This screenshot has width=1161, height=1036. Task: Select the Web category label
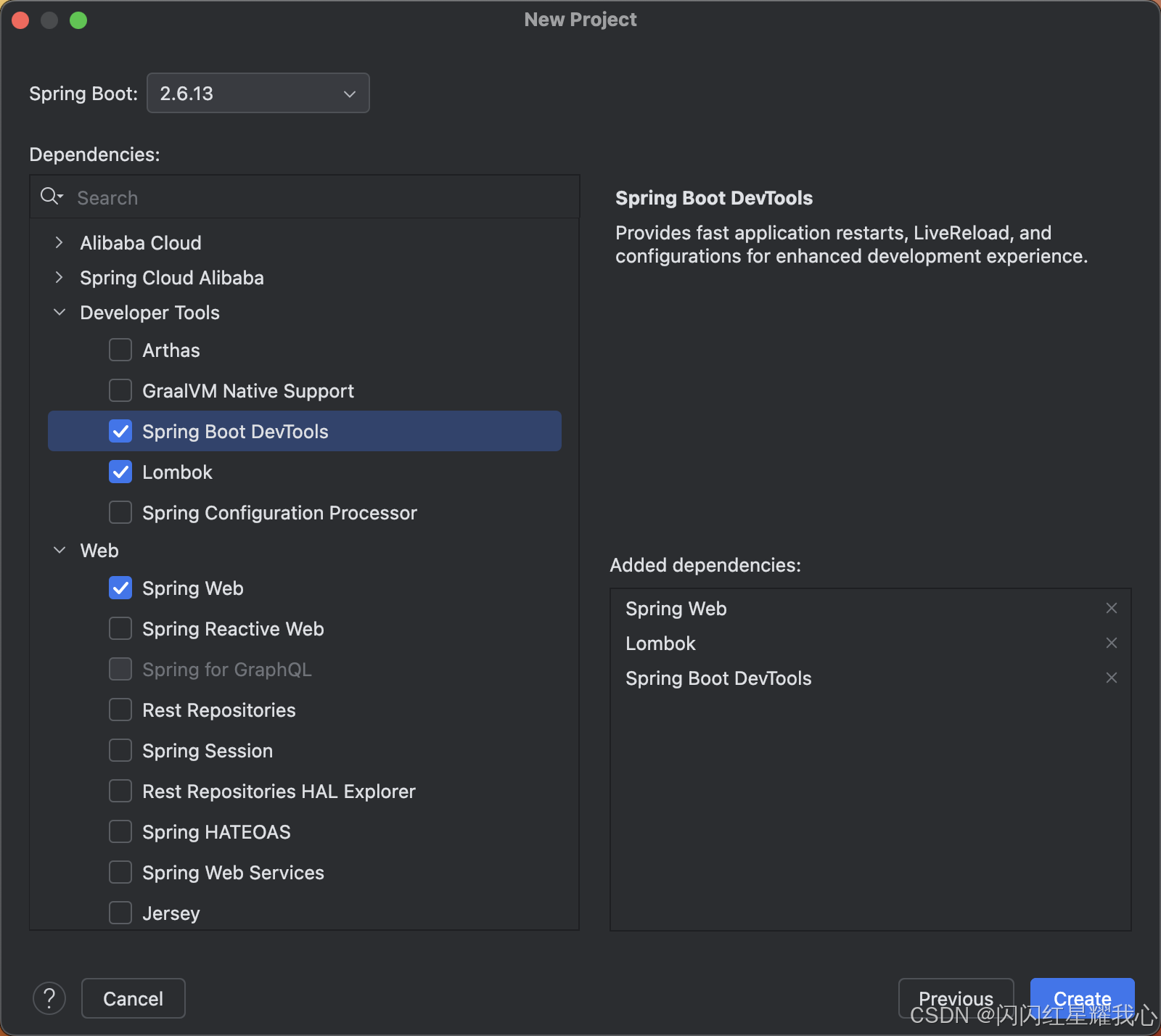pos(99,551)
